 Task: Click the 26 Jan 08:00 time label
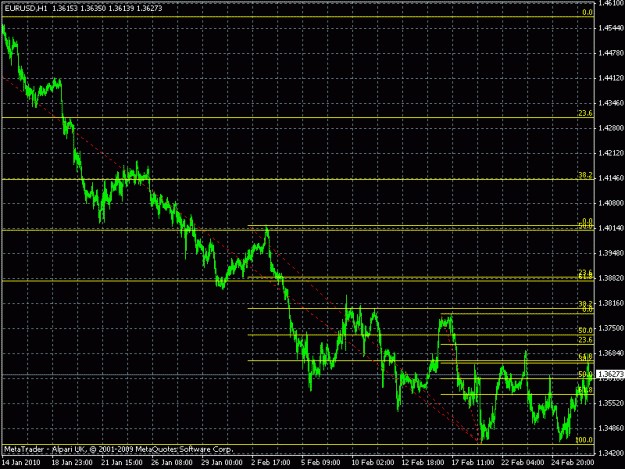click(x=172, y=463)
